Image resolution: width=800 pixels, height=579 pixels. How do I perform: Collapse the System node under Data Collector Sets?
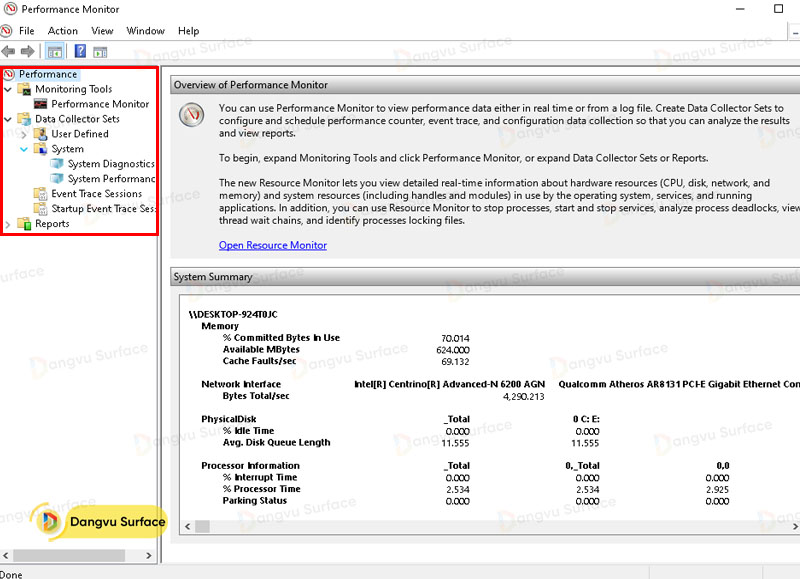24,149
